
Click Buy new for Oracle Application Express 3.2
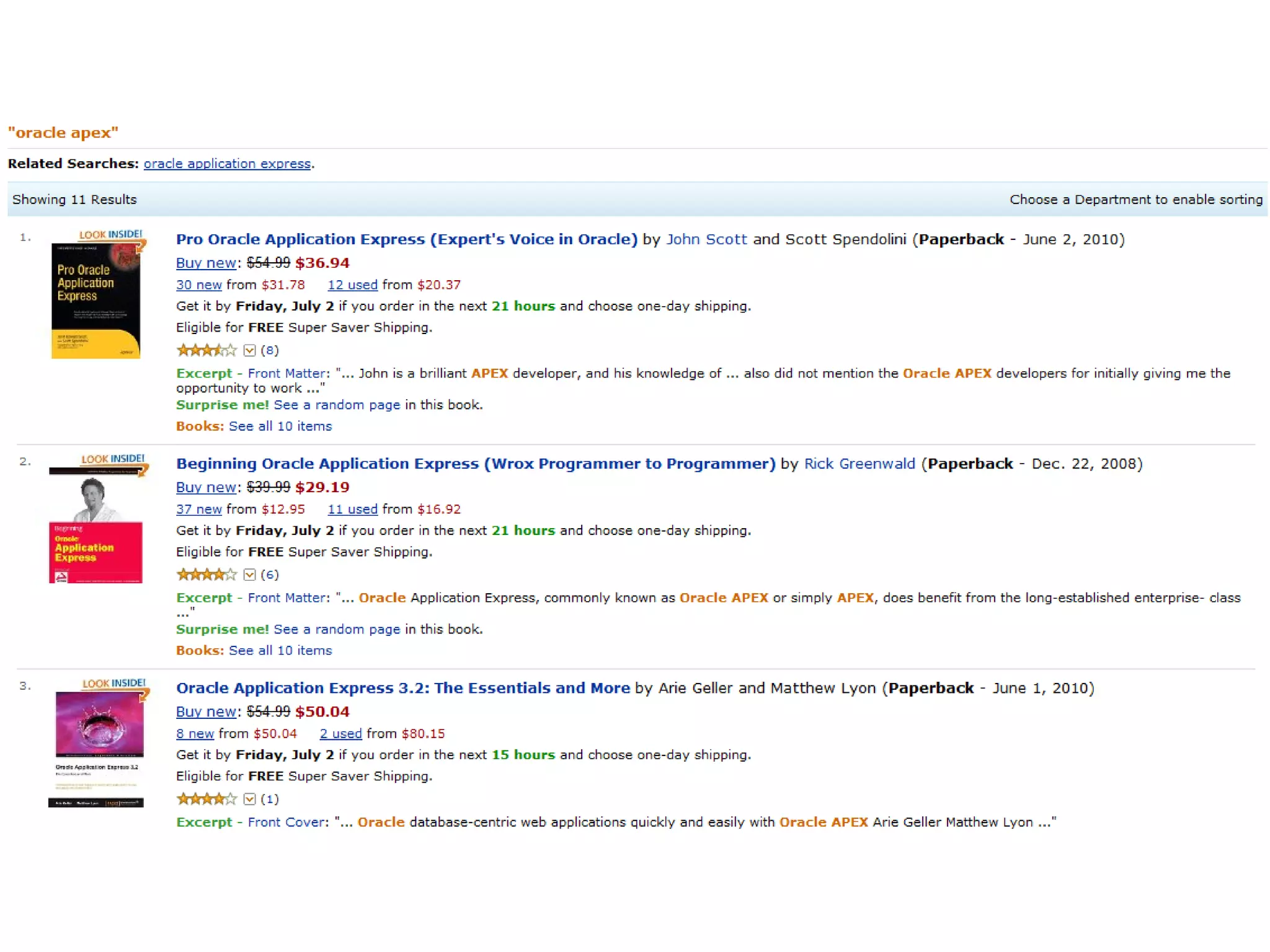[206, 712]
